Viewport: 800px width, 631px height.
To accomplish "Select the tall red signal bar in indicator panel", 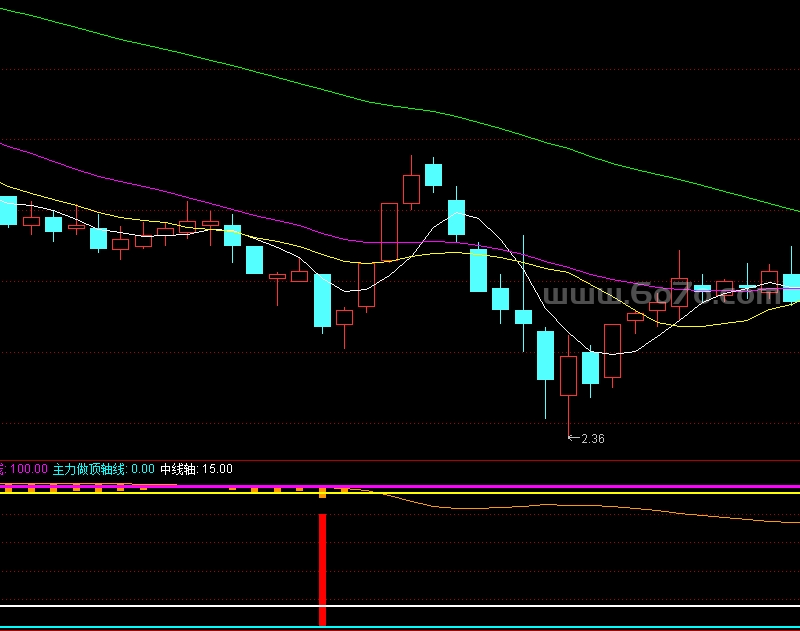I will click(322, 568).
